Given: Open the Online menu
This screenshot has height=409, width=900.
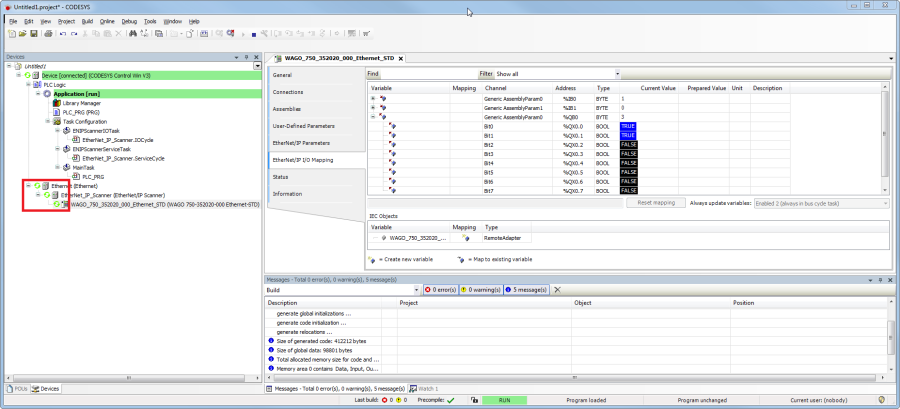Looking at the screenshot, I should (107, 20).
